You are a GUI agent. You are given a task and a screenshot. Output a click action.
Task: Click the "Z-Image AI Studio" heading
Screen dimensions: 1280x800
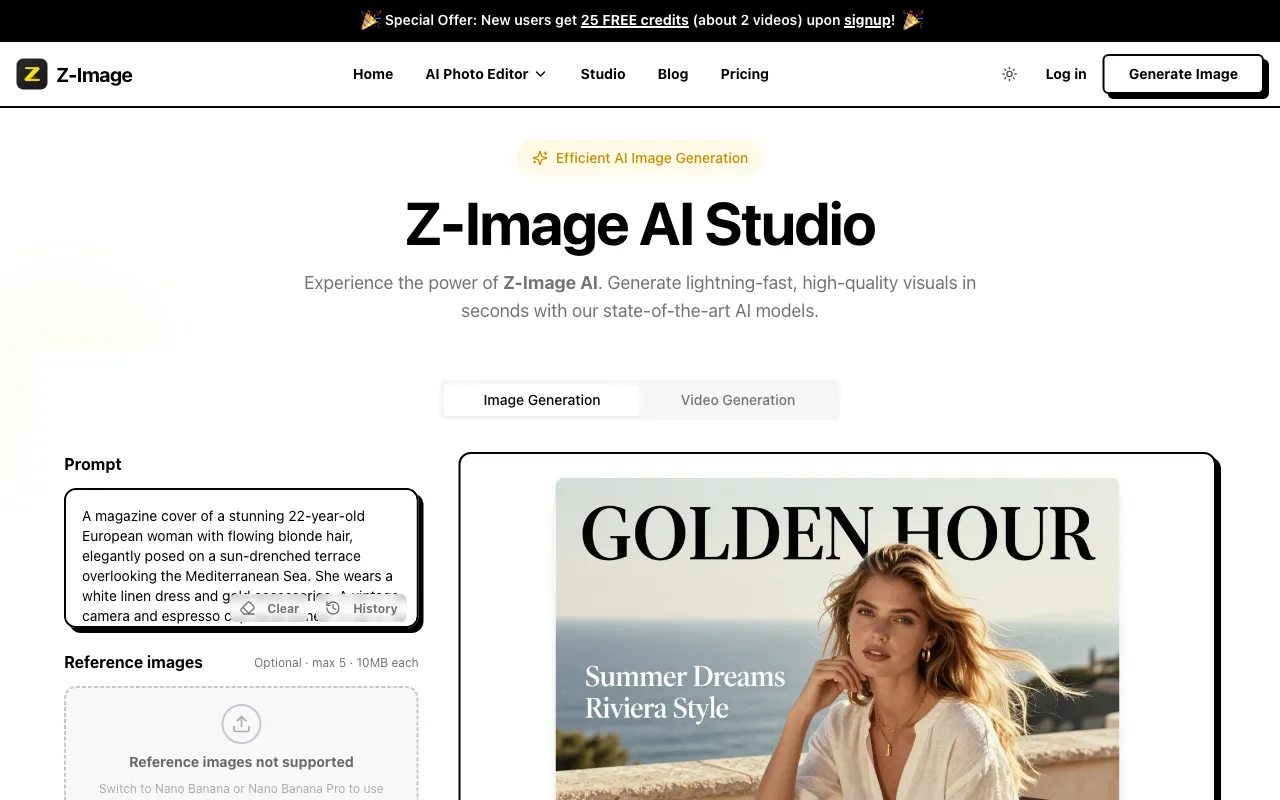(640, 224)
